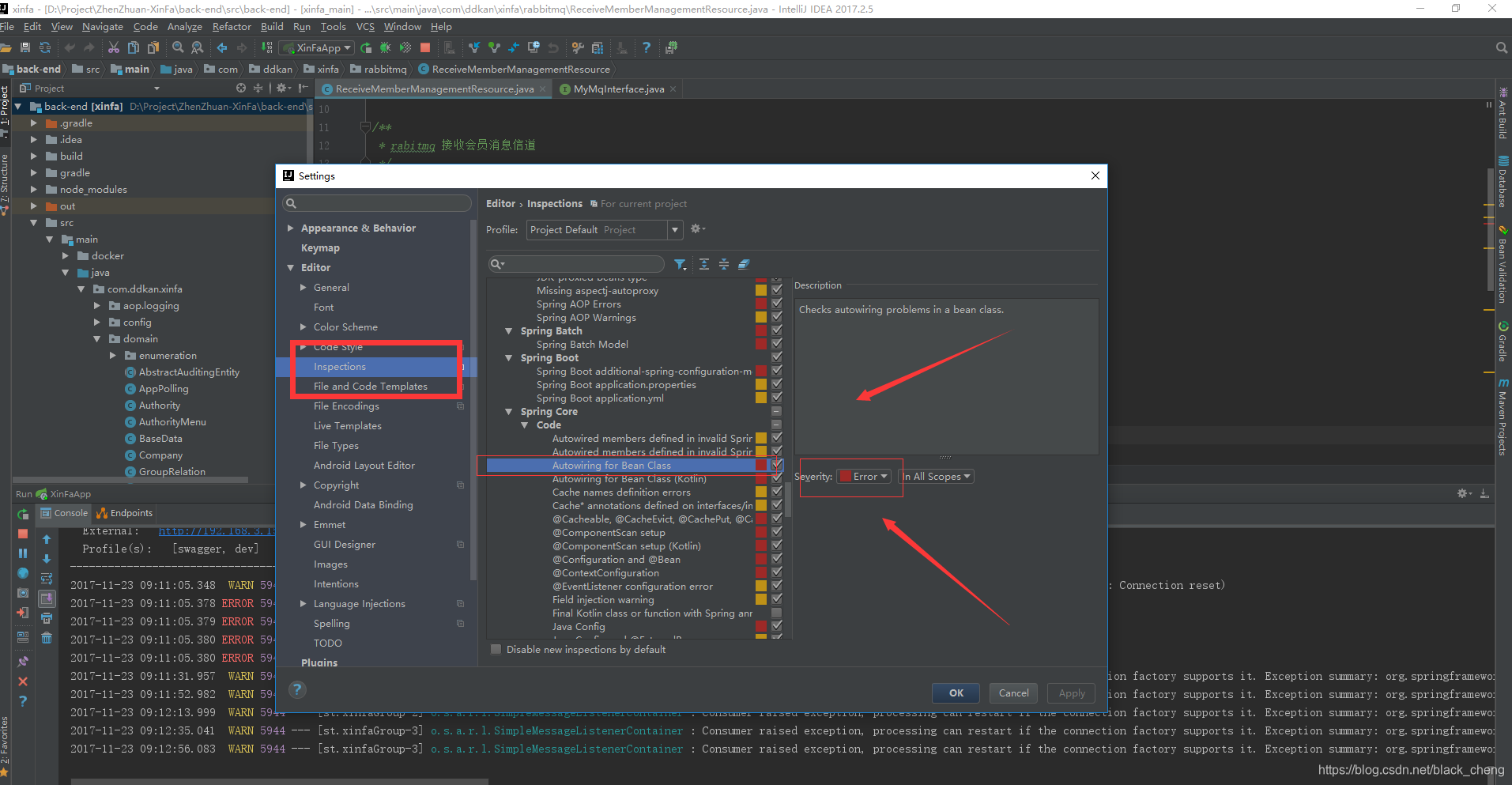The width and height of the screenshot is (1512, 785).
Task: Click the profile gear icon next to Profile dropdown
Action: pos(697,229)
